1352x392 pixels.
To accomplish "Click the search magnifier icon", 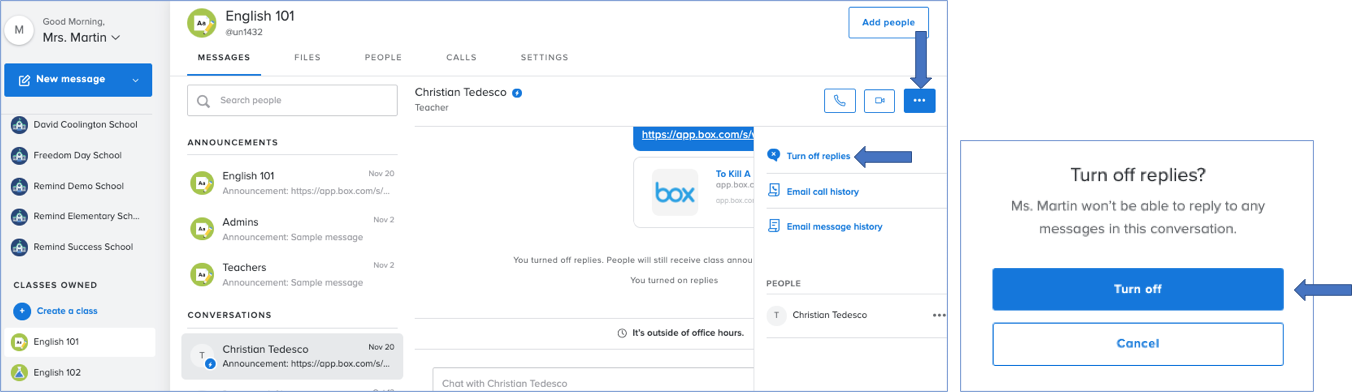I will pyautogui.click(x=204, y=101).
